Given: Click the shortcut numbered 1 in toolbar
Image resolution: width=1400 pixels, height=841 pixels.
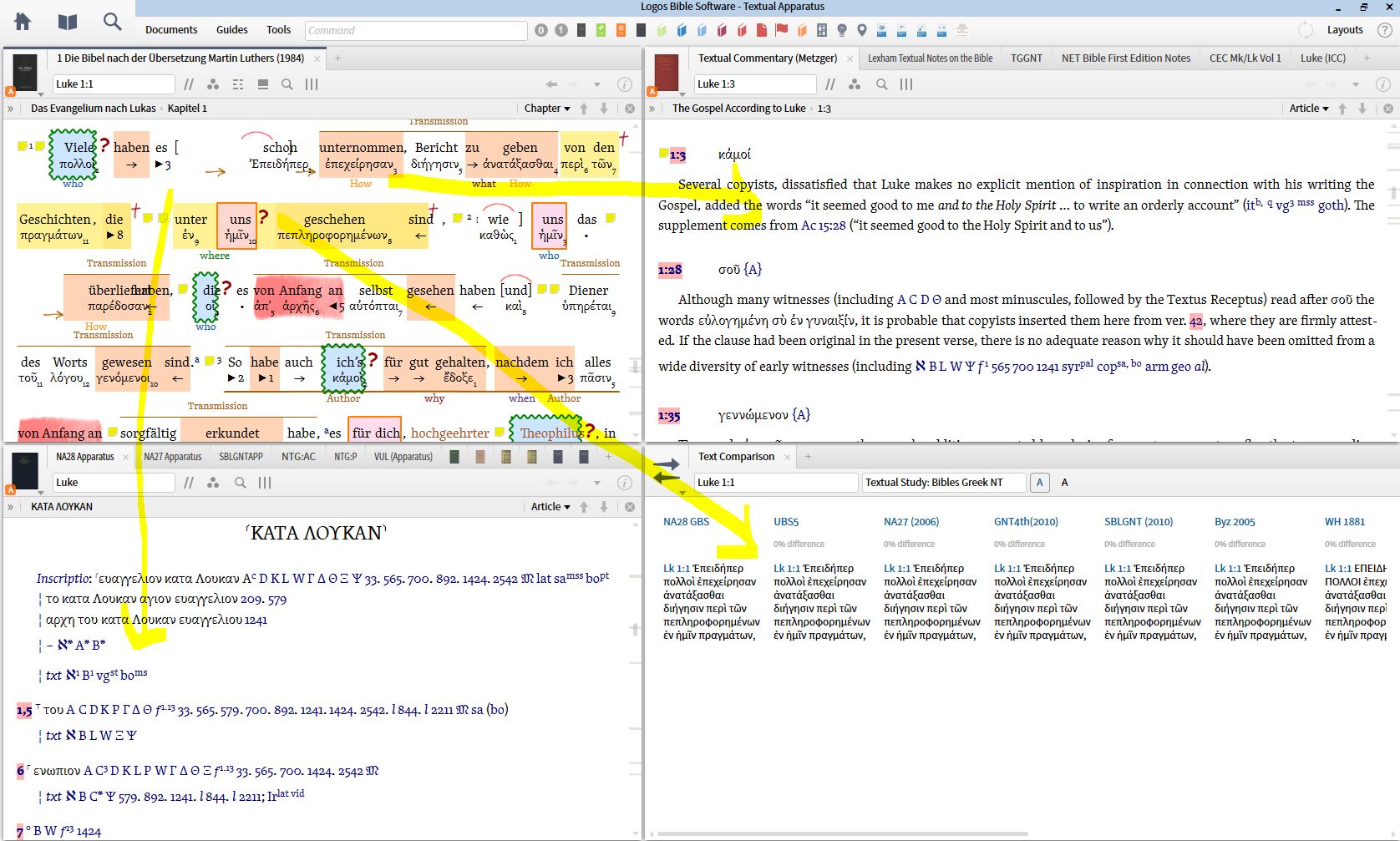Looking at the screenshot, I should [561, 30].
